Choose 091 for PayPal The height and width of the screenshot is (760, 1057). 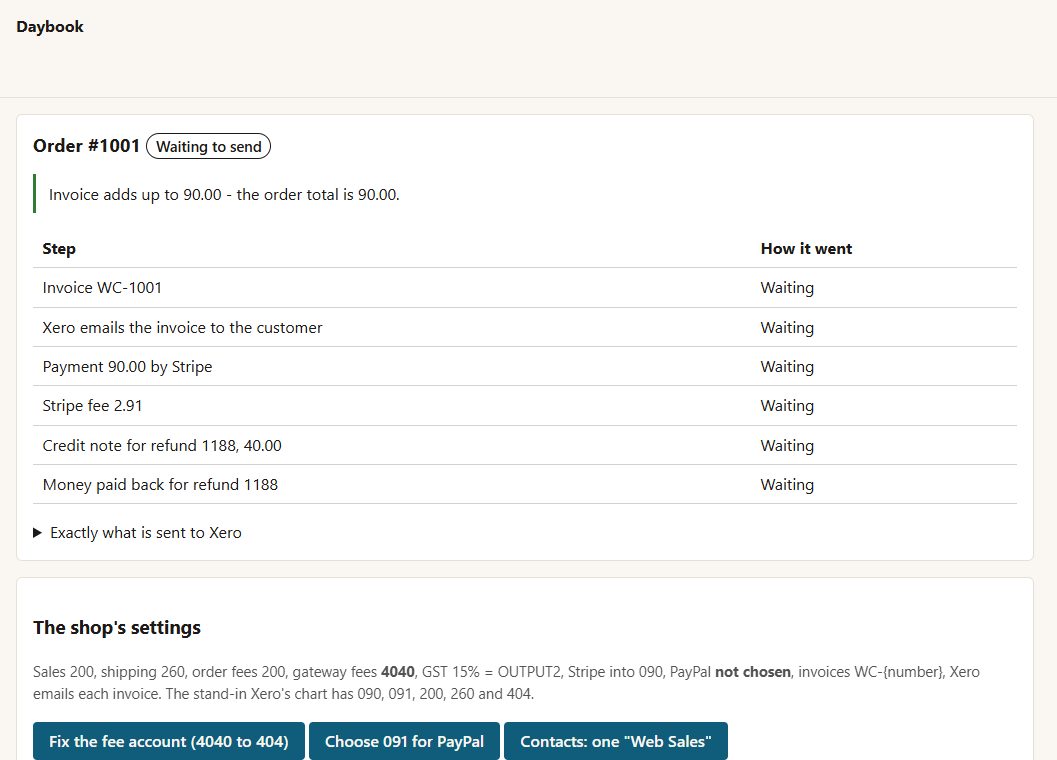tap(404, 741)
